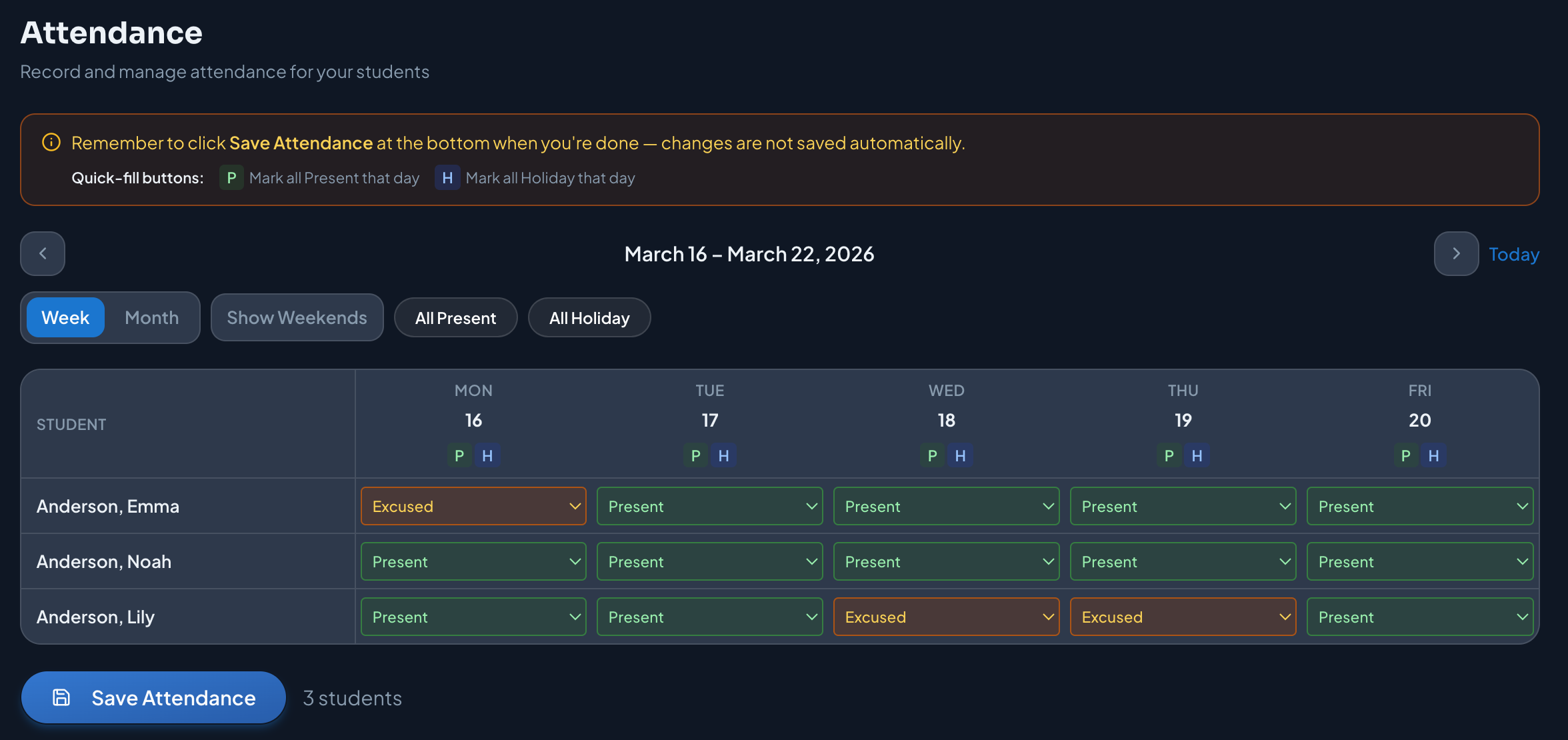Toggle Show Weekends
Viewport: 1568px width, 740px height.
(297, 317)
